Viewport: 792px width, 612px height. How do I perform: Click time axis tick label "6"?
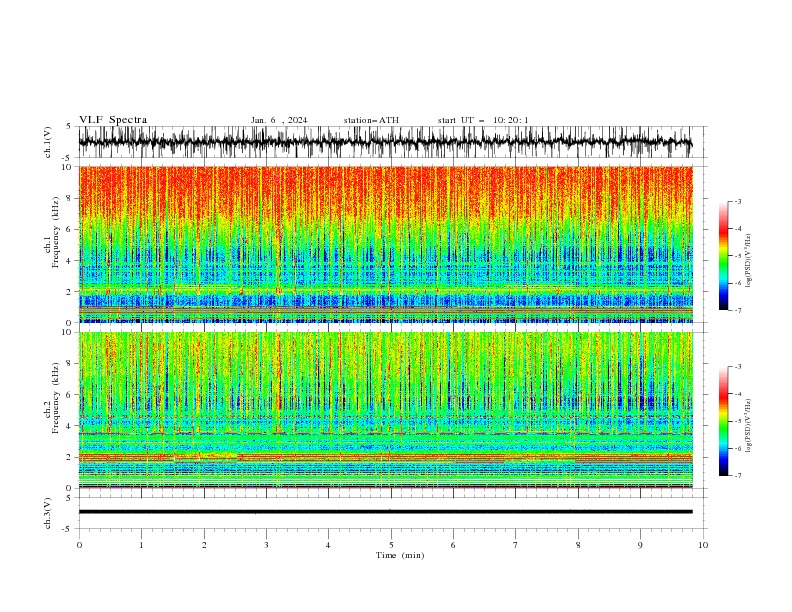(453, 545)
